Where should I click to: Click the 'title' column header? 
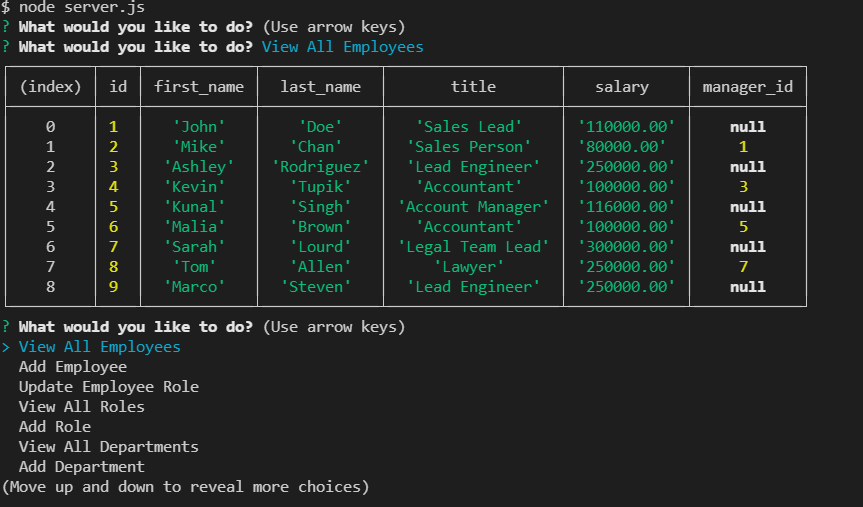coord(473,86)
